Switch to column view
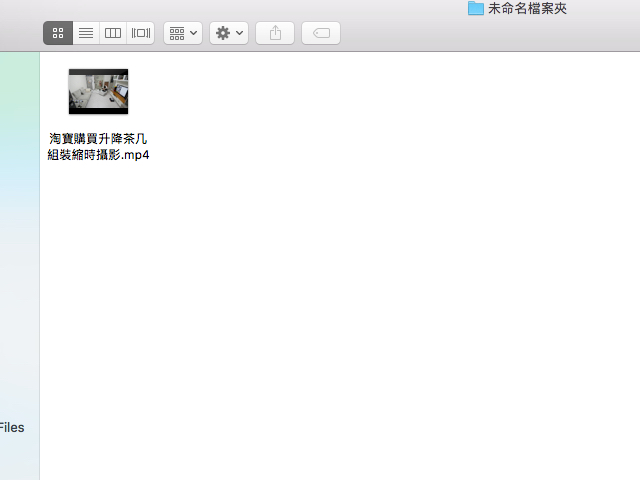The width and height of the screenshot is (640, 480). click(x=113, y=33)
